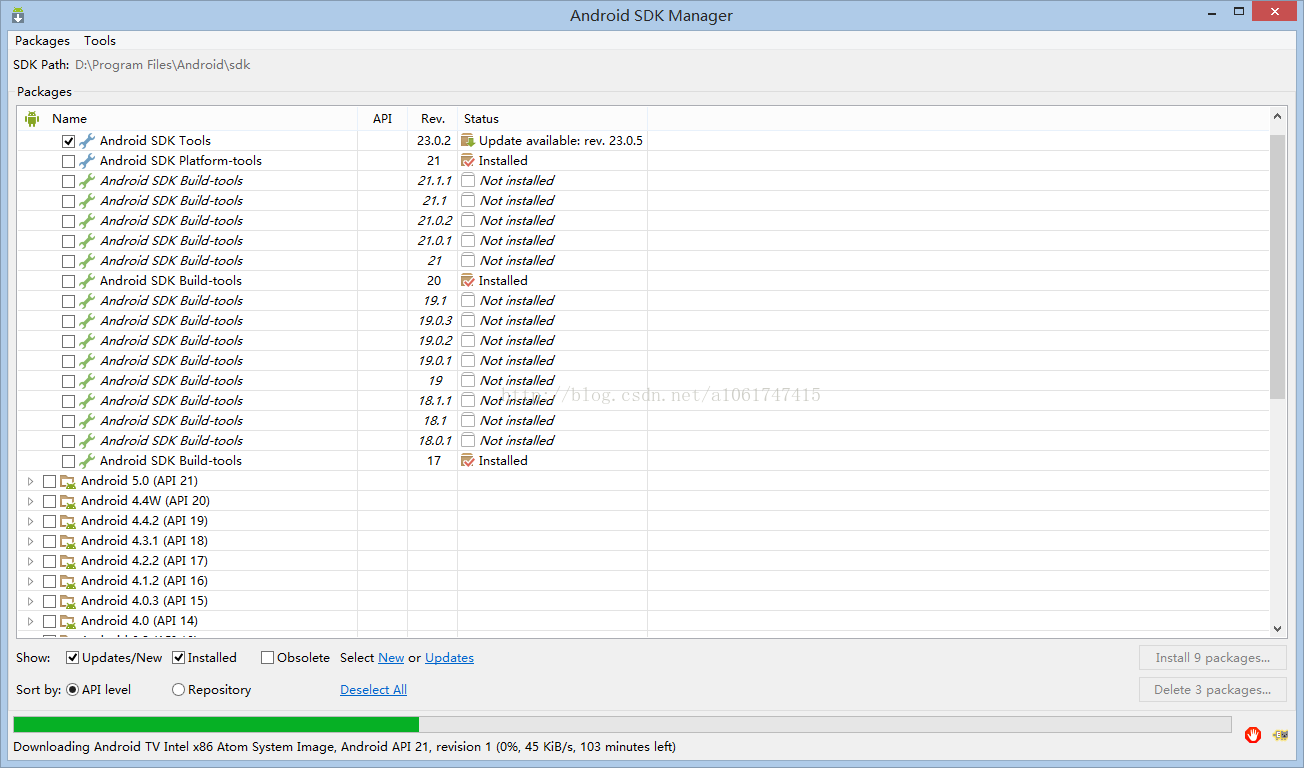Click the Android SDK Tools wrench icon
This screenshot has height=768, width=1304.
[87, 141]
